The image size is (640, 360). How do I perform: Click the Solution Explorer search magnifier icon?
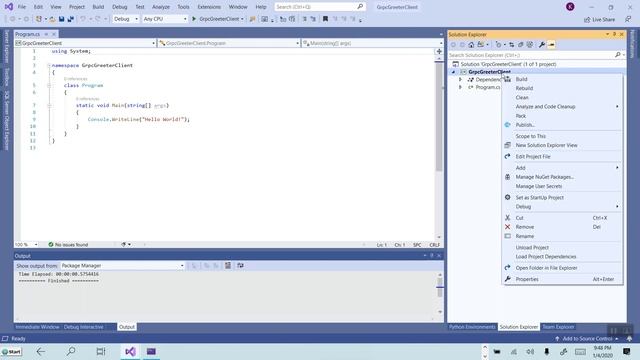618,55
